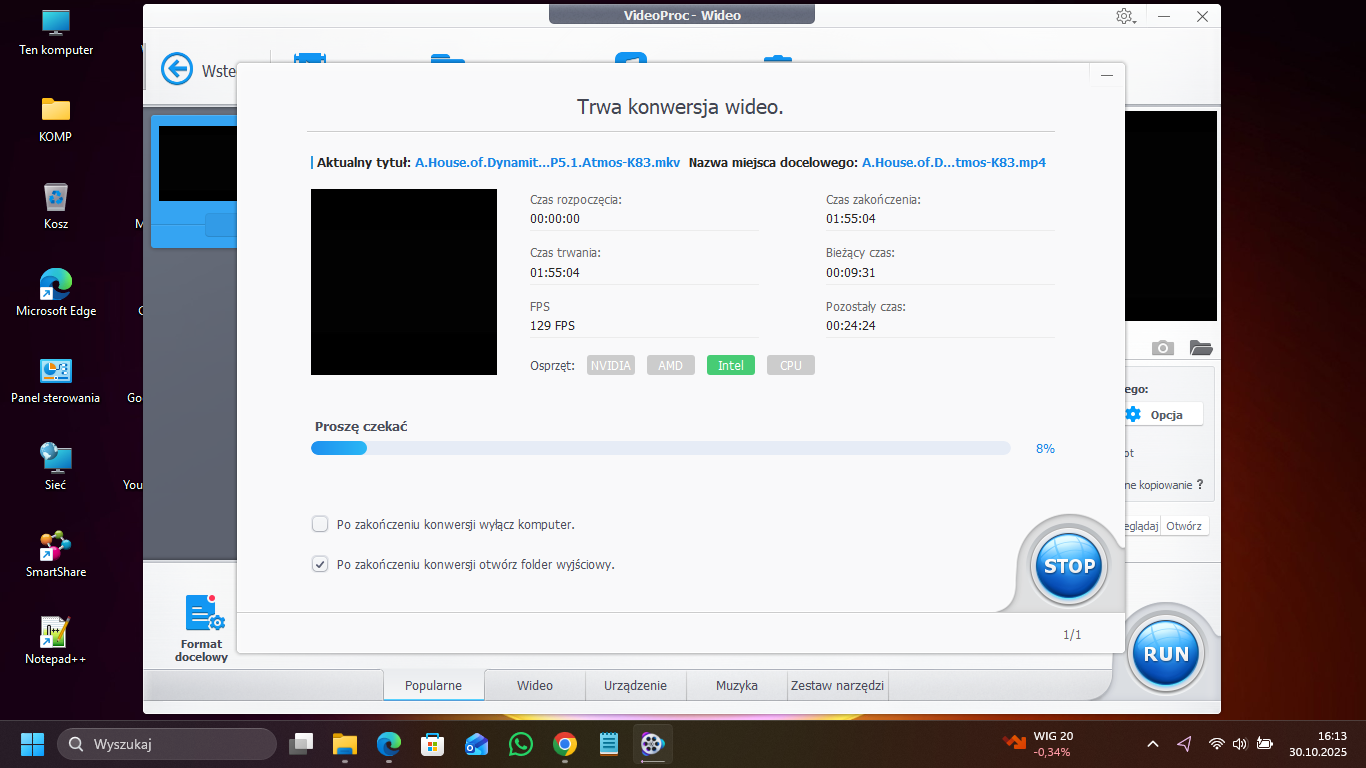The image size is (1366, 768).
Task: Enable shutdown computer after conversion checkbox
Action: pos(320,524)
